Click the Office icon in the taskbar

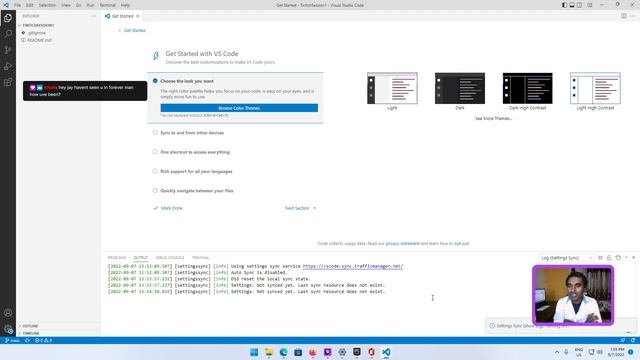(x=371, y=352)
